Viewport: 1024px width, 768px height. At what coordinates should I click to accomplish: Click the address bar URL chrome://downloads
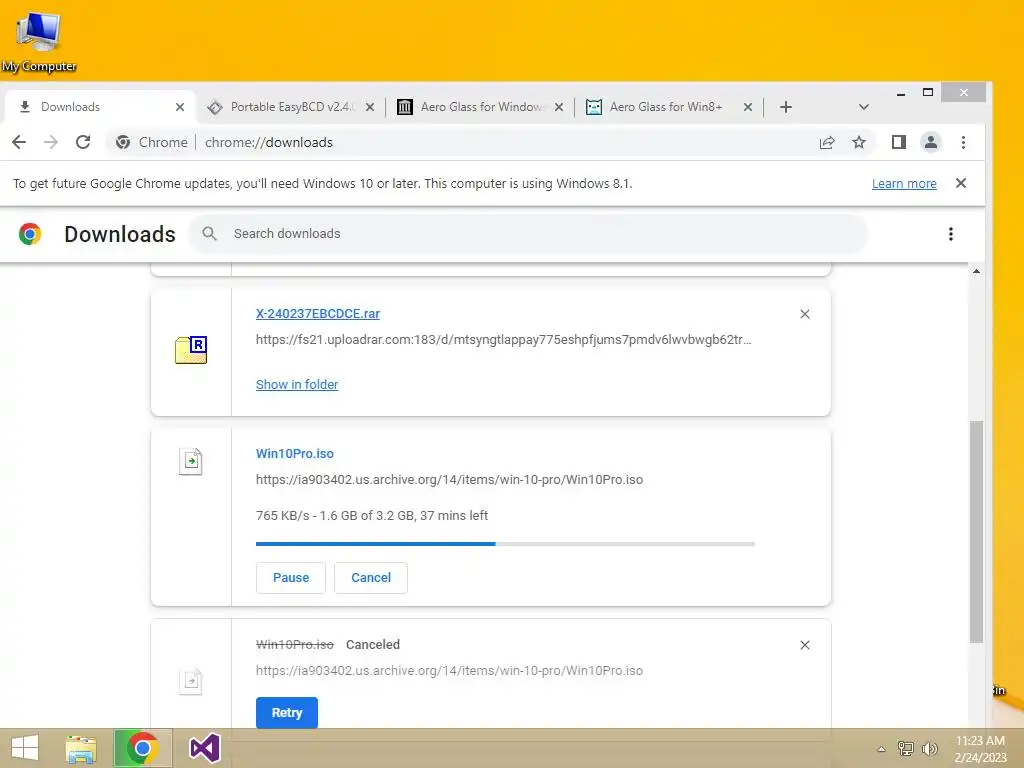point(268,142)
